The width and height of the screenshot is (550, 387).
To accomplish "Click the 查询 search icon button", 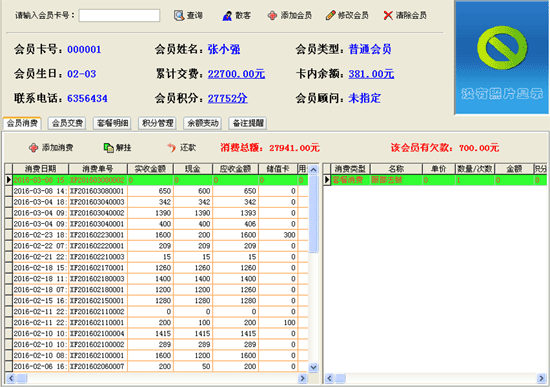I will (x=179, y=15).
